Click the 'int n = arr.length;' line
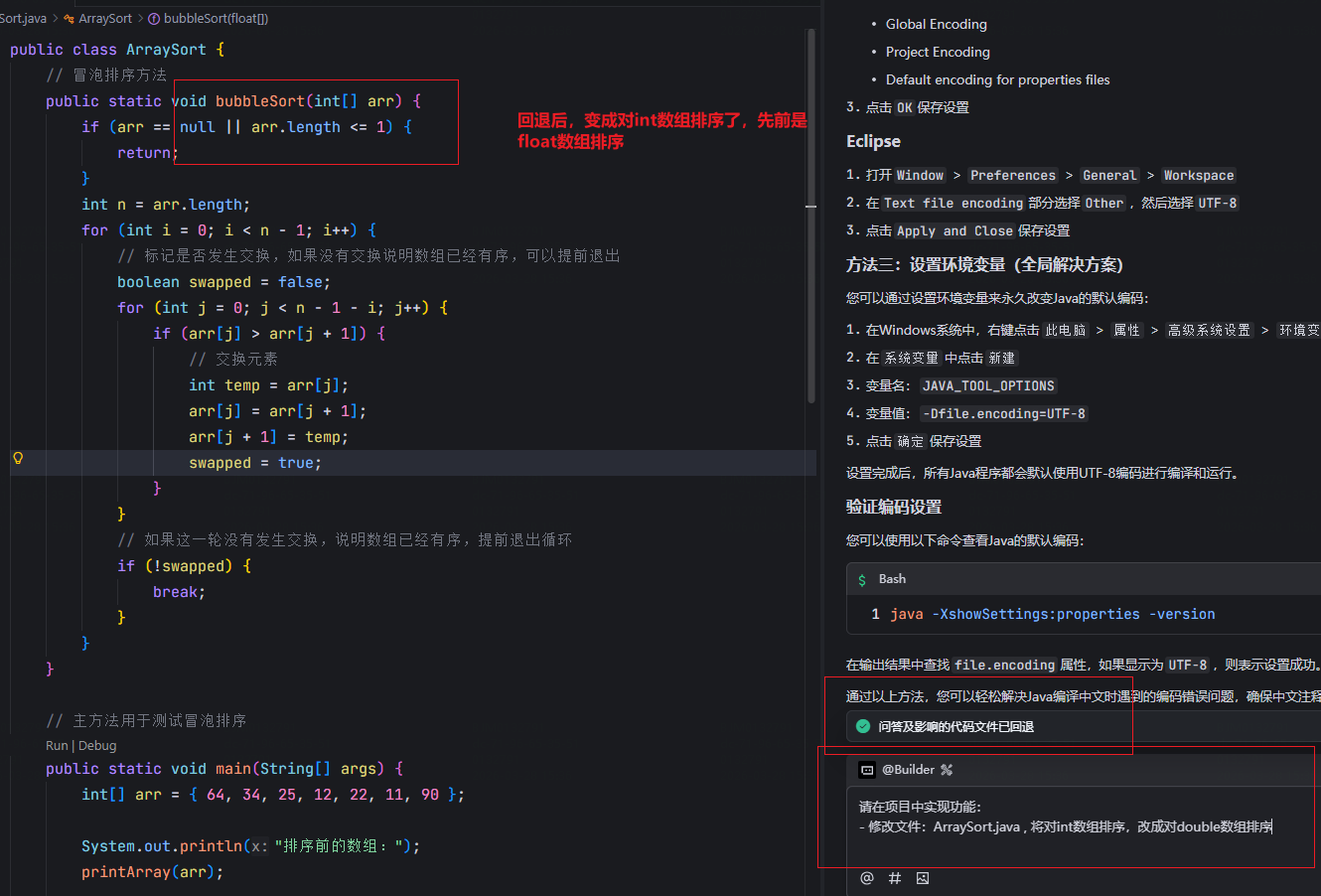The image size is (1321, 896). (166, 205)
